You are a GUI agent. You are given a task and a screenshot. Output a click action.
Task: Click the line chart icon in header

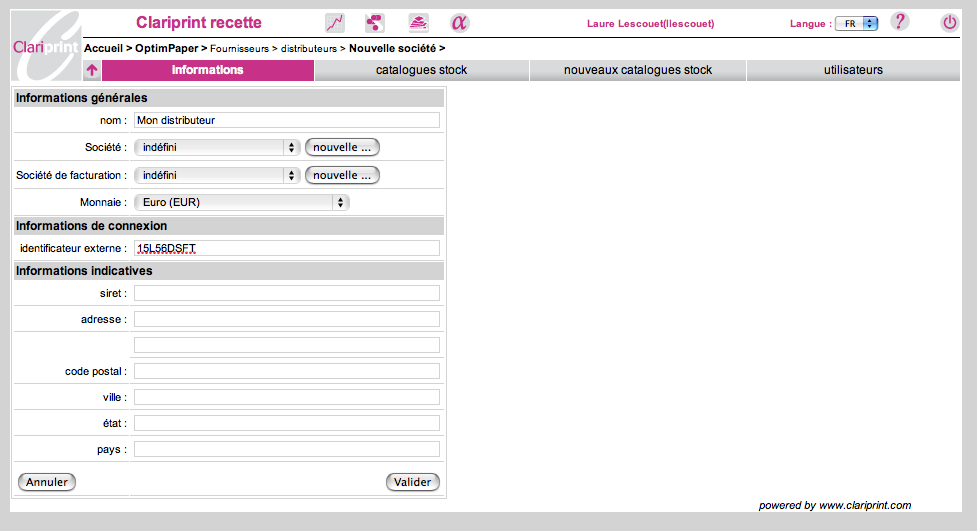coord(335,23)
